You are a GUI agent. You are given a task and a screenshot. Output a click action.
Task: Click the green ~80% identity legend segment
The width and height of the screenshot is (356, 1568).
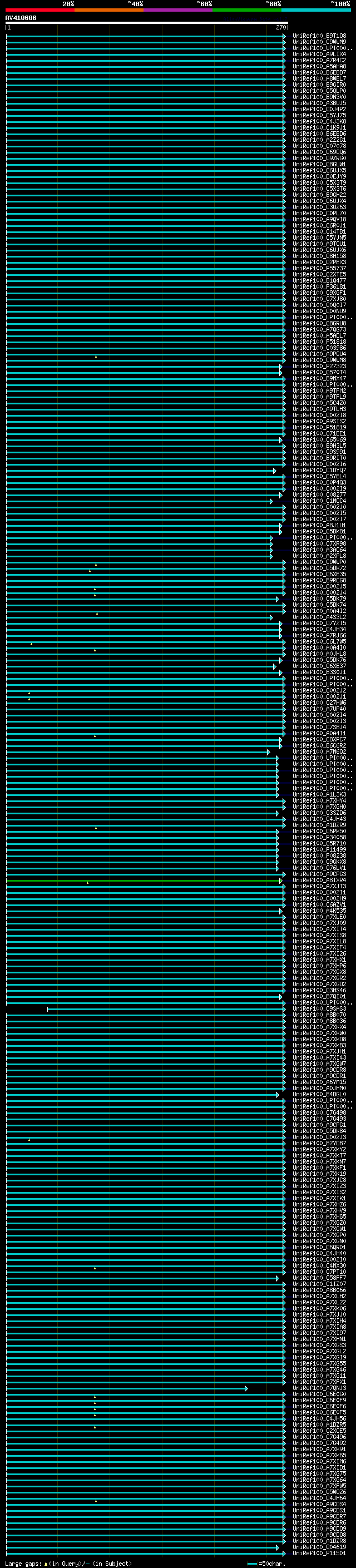(246, 10)
